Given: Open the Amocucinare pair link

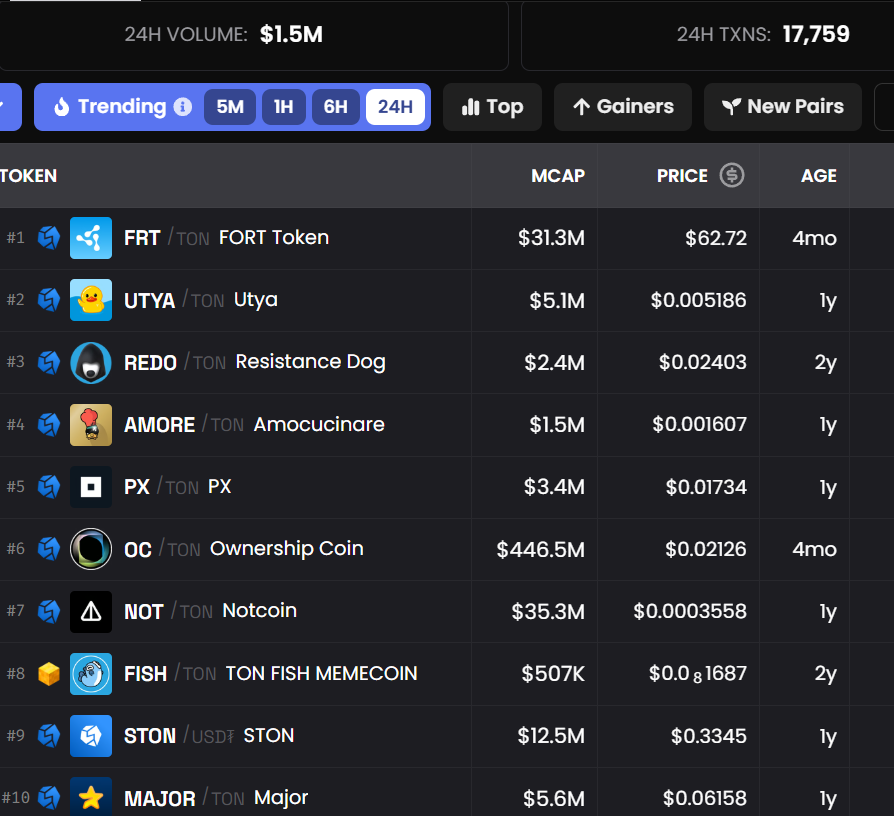Looking at the screenshot, I should pyautogui.click(x=319, y=424).
